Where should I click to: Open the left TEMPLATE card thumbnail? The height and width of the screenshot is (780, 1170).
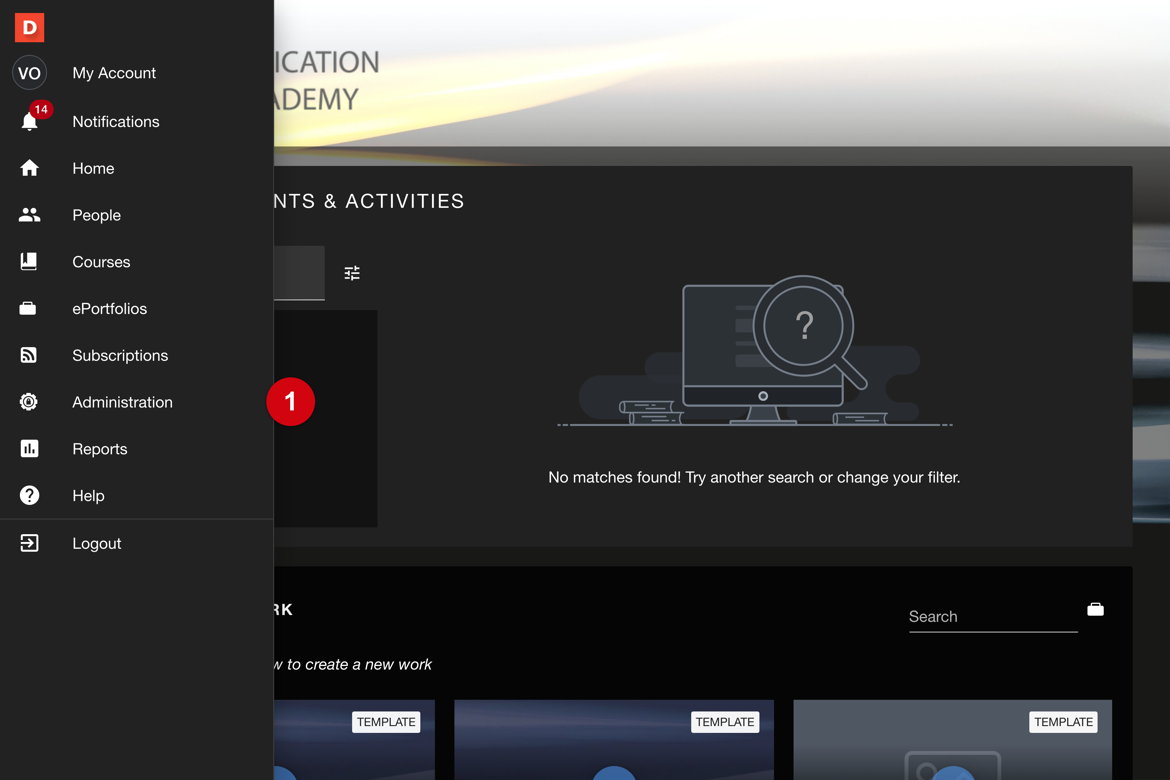click(354, 740)
